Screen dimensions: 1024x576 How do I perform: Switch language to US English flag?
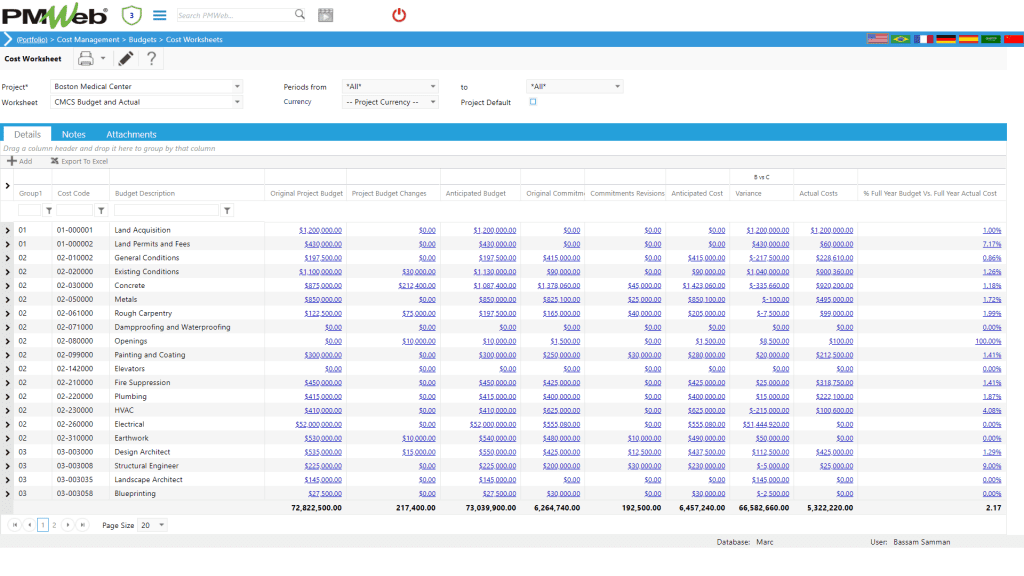coord(878,39)
